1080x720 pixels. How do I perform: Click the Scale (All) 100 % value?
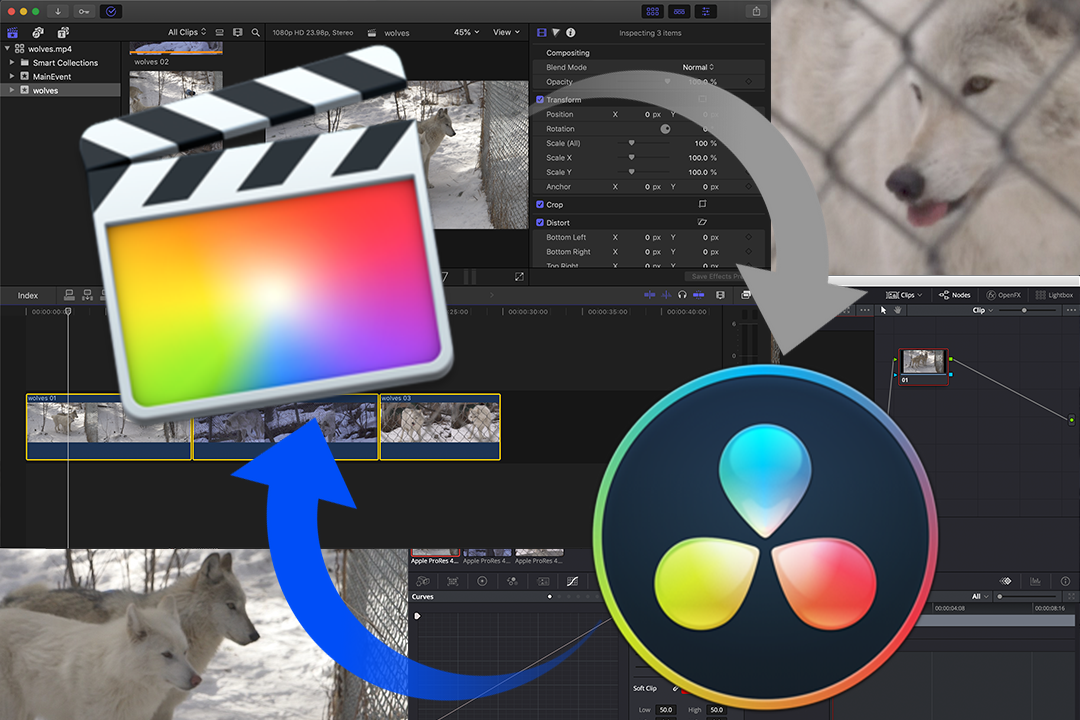click(x=706, y=143)
